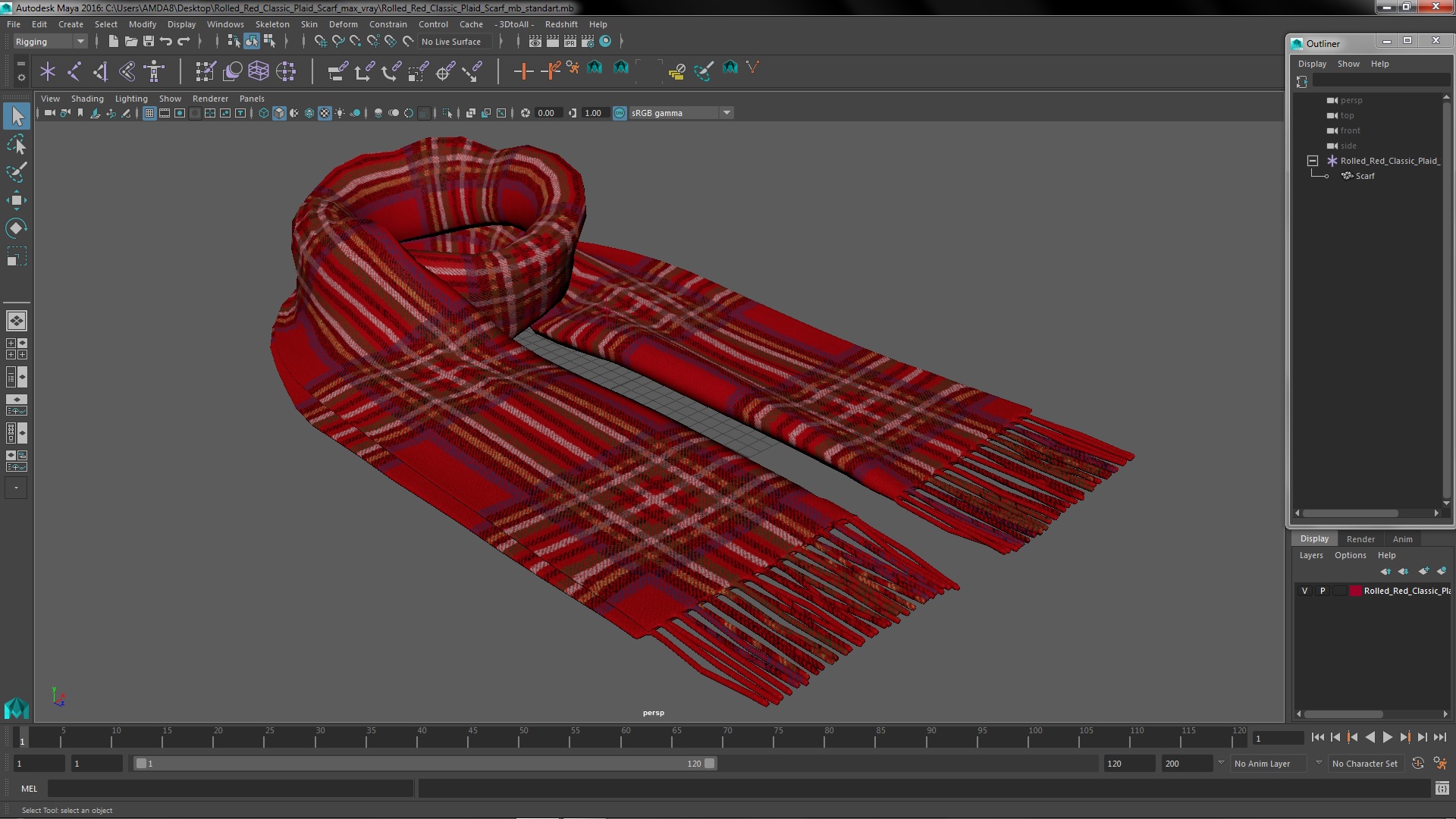
Task: Expand the sRGB gamma dropdown
Action: (726, 113)
